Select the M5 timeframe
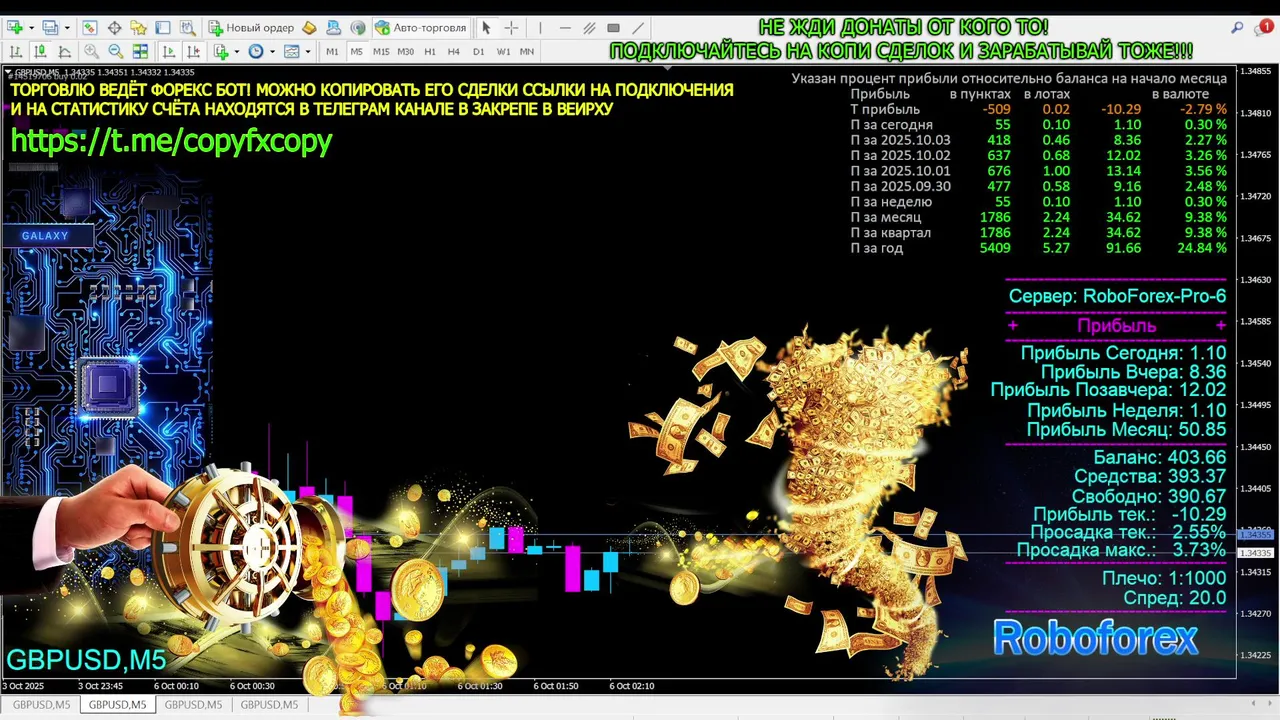1280x720 pixels. click(357, 51)
